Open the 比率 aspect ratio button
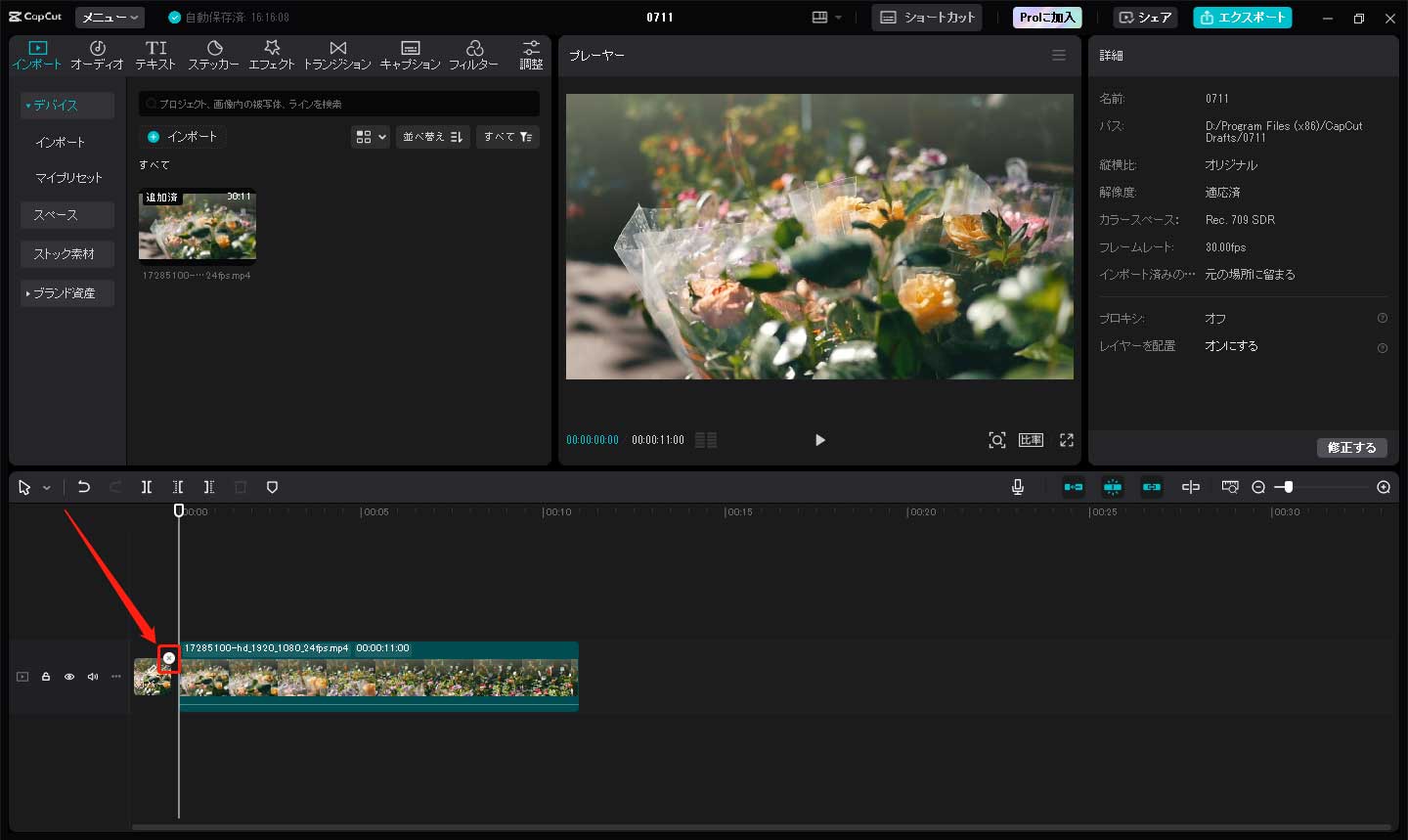Screen dimensions: 1408x840 [1032, 440]
